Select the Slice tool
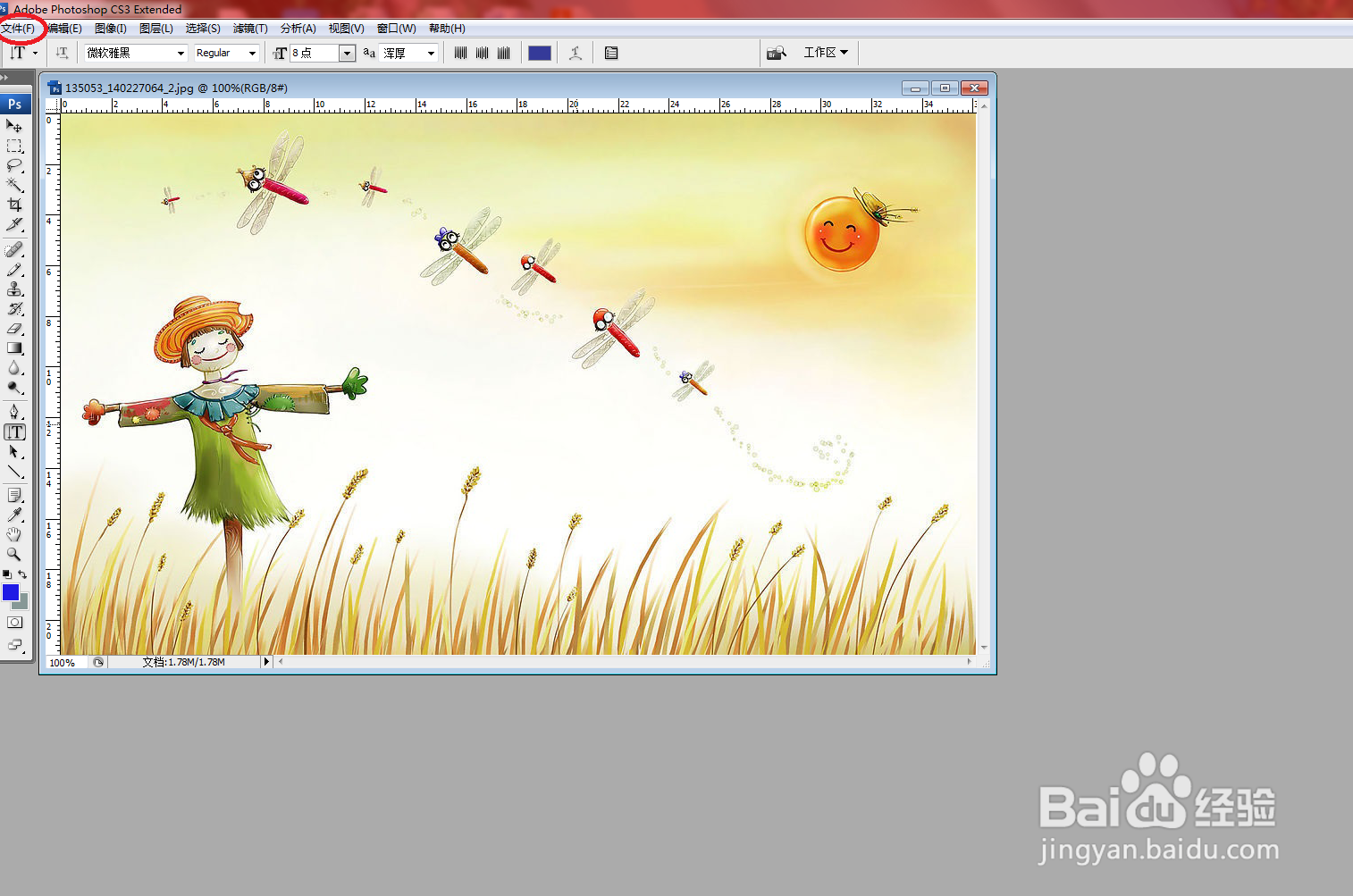The height and width of the screenshot is (896, 1353). [14, 224]
